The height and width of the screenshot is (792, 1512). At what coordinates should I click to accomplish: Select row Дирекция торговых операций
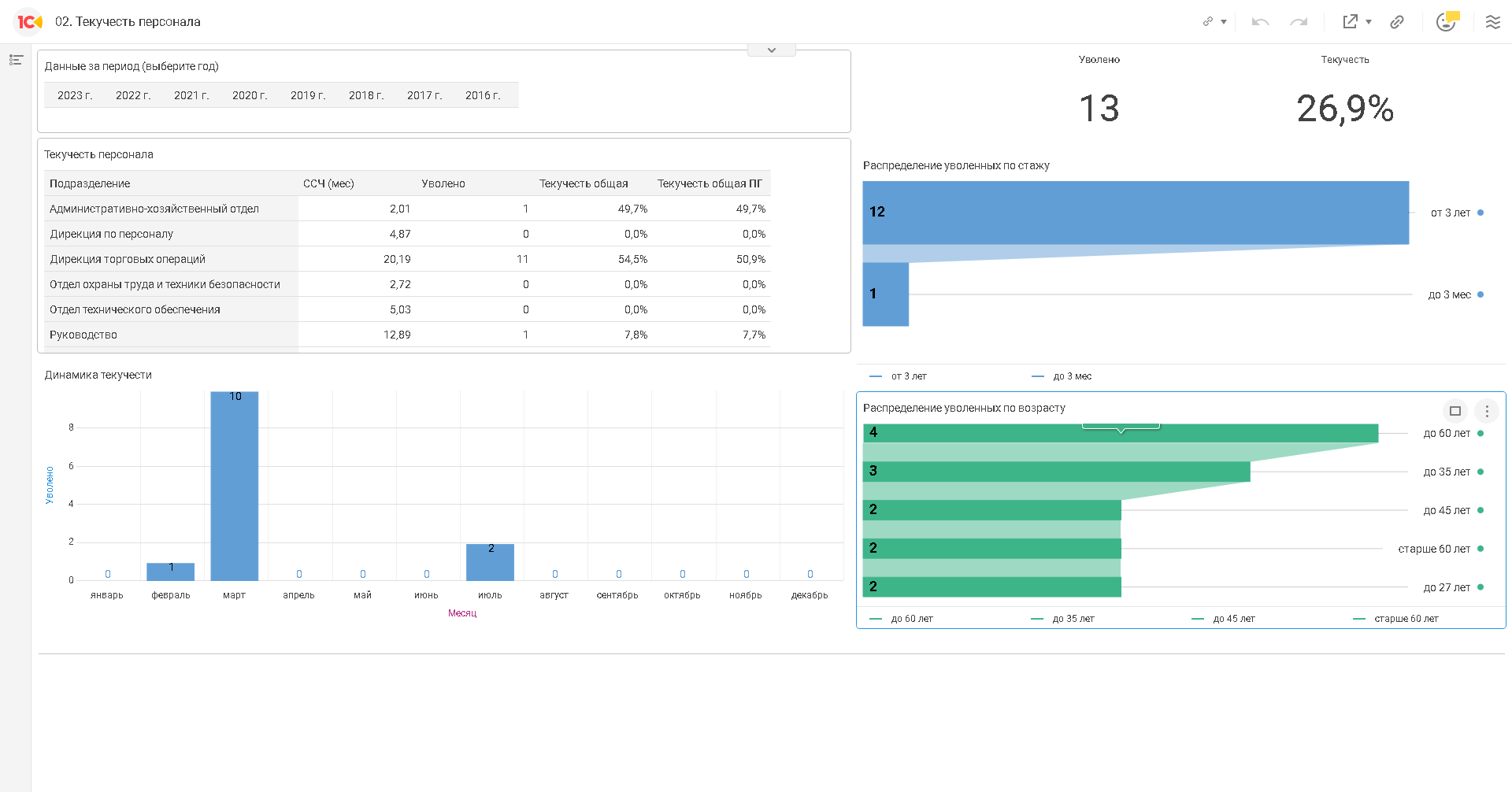[x=407, y=259]
